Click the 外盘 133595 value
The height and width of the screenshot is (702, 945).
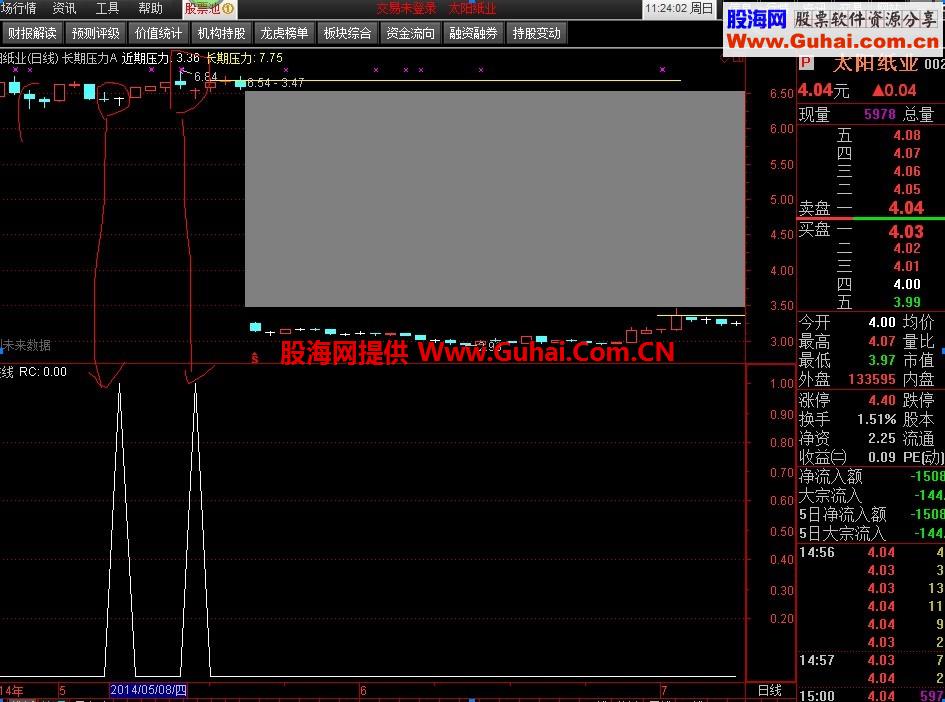pyautogui.click(x=871, y=379)
